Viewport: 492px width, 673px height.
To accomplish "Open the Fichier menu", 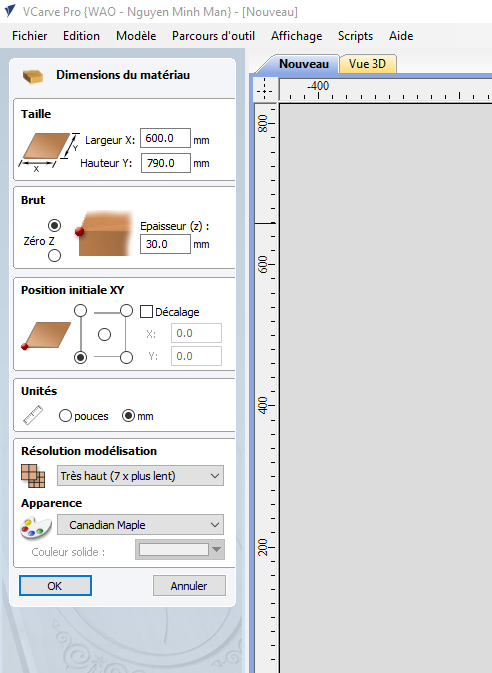I will coord(30,36).
